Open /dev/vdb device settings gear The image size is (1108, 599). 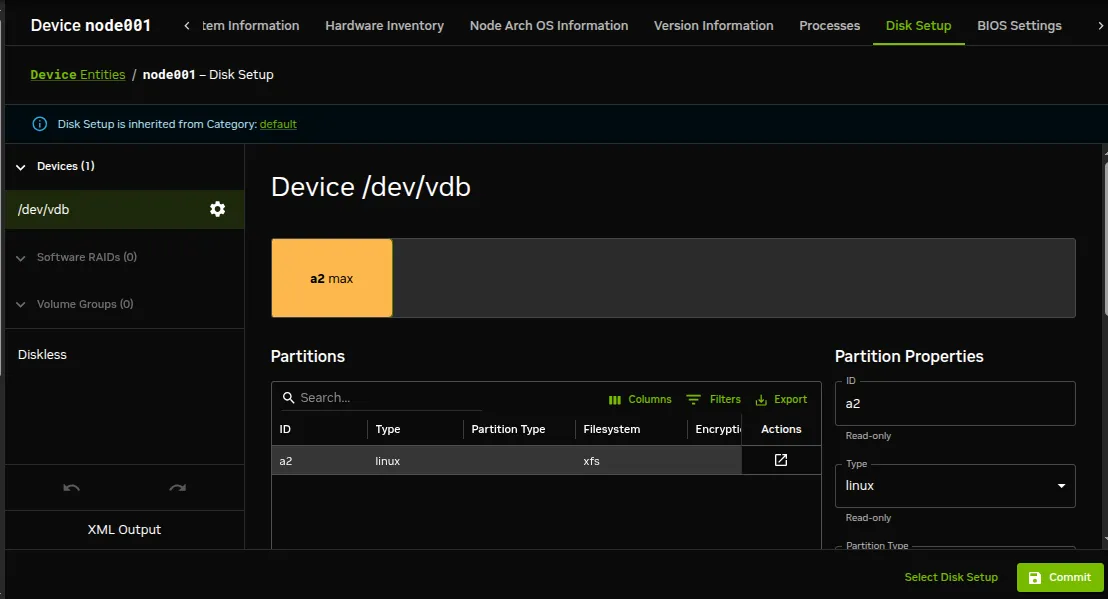(x=217, y=209)
